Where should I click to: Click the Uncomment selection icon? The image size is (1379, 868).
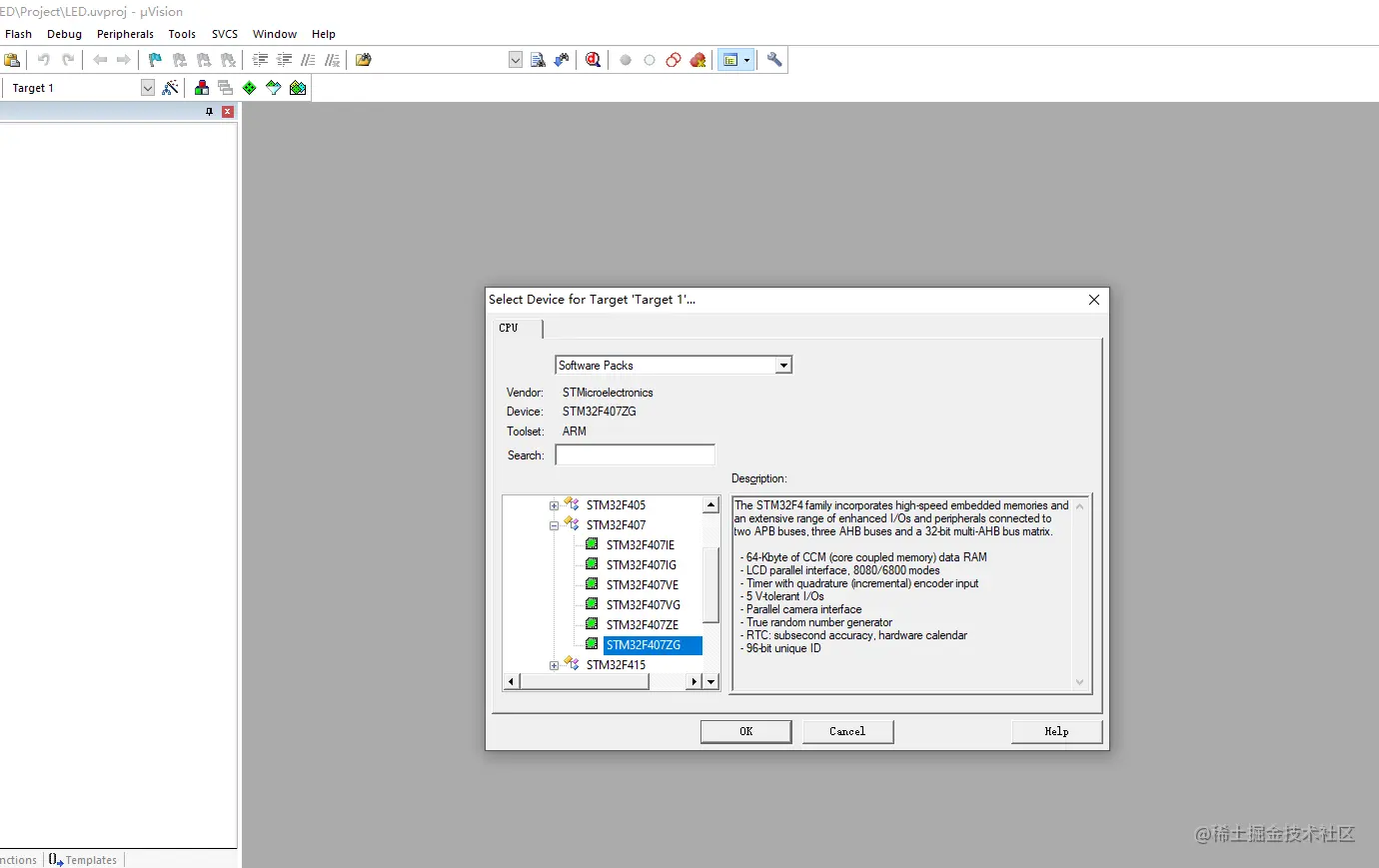[332, 60]
